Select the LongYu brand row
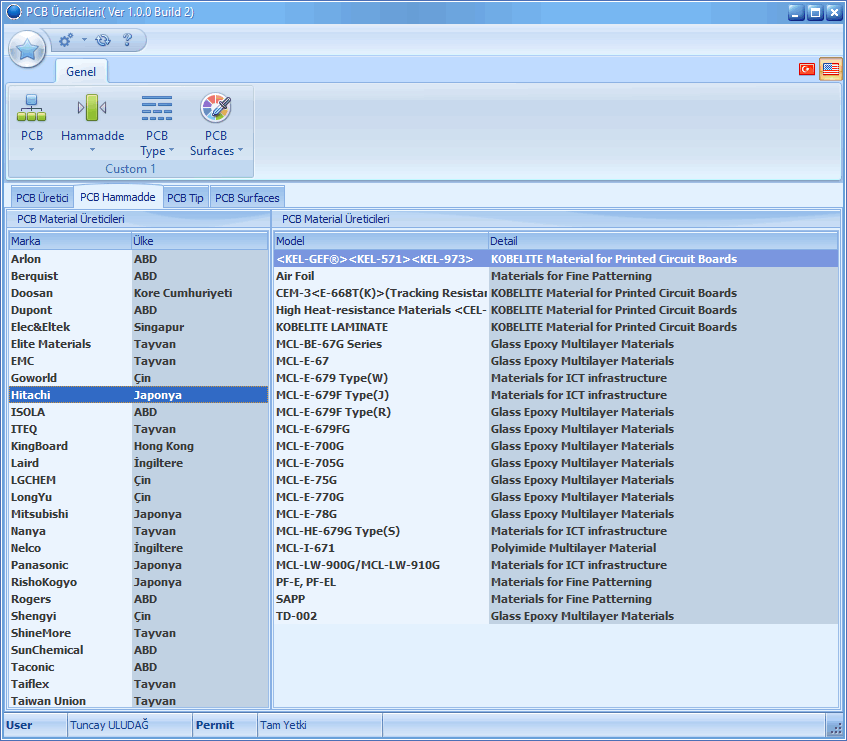Image resolution: width=847 pixels, height=741 pixels. click(138, 497)
